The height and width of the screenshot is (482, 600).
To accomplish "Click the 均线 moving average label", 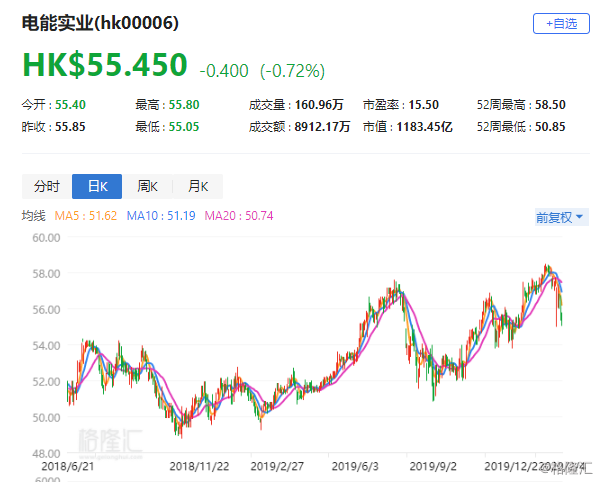I will [34, 216].
